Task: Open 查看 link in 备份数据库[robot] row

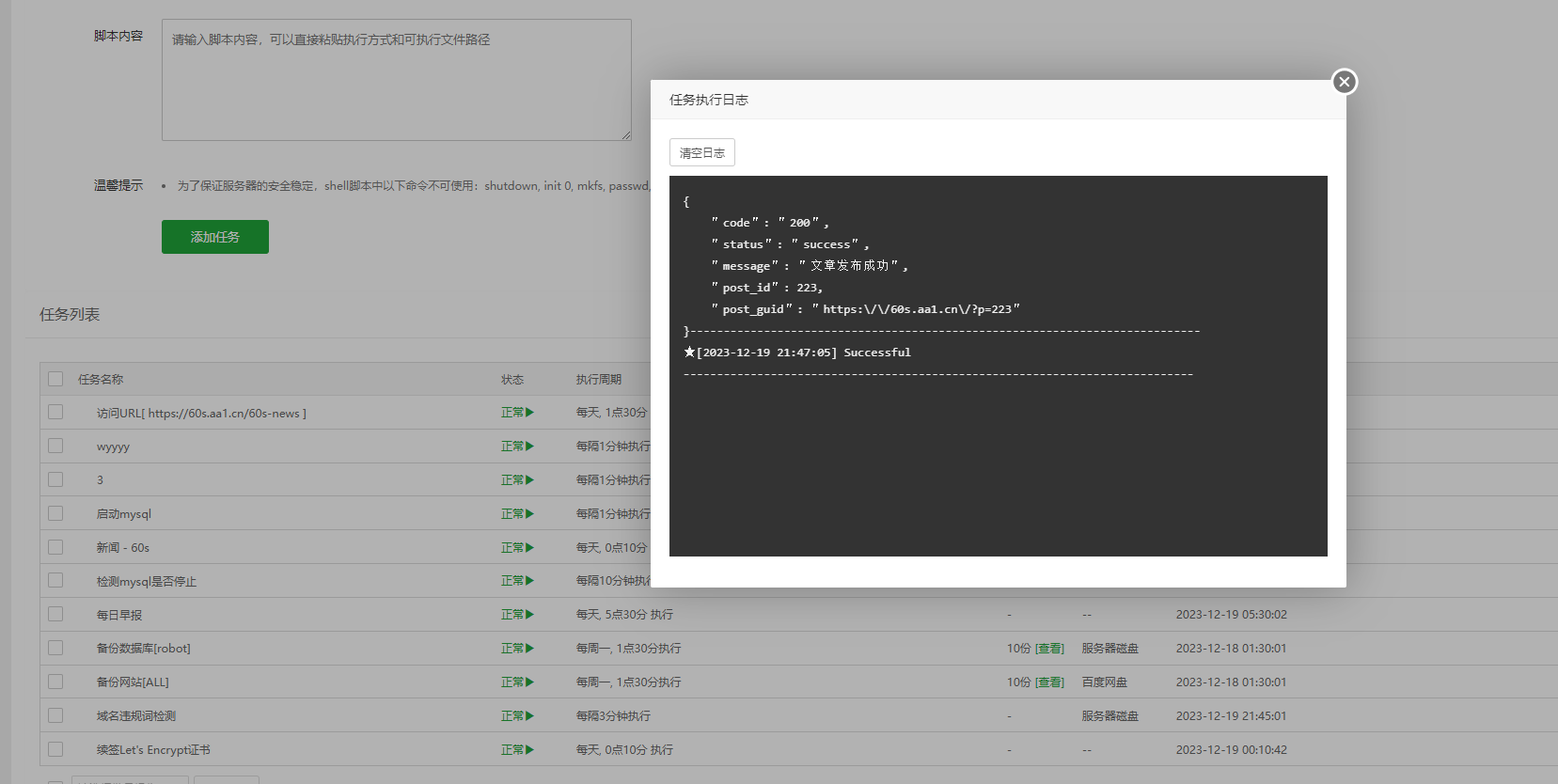Action: tap(1049, 649)
